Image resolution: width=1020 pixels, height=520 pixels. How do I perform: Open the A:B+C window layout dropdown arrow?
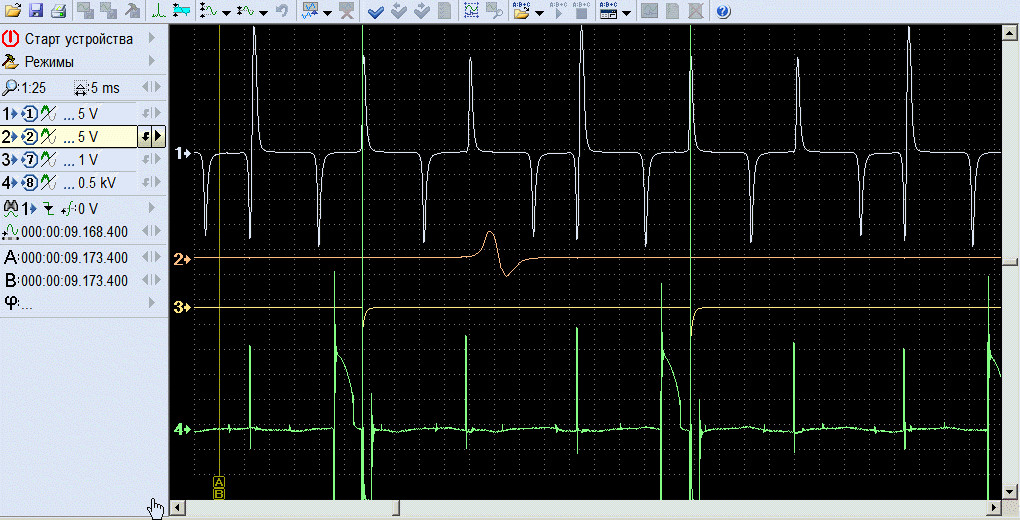626,12
